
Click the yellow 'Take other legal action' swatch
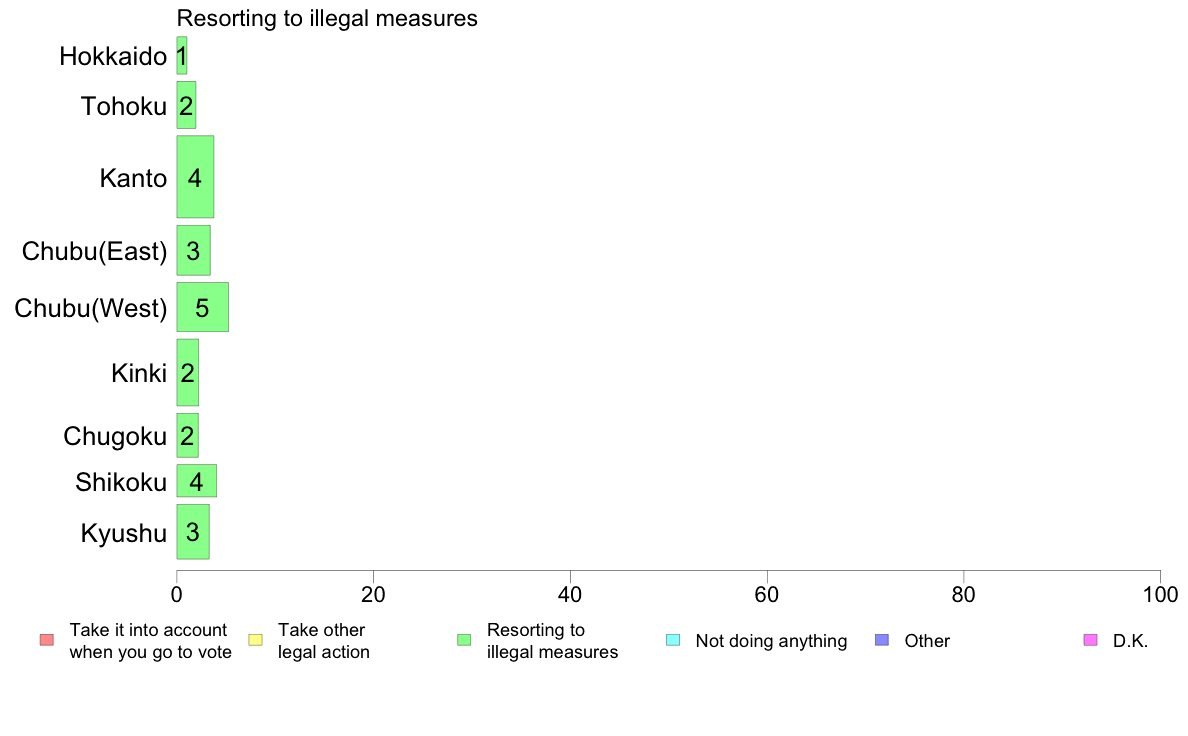[x=255, y=640]
